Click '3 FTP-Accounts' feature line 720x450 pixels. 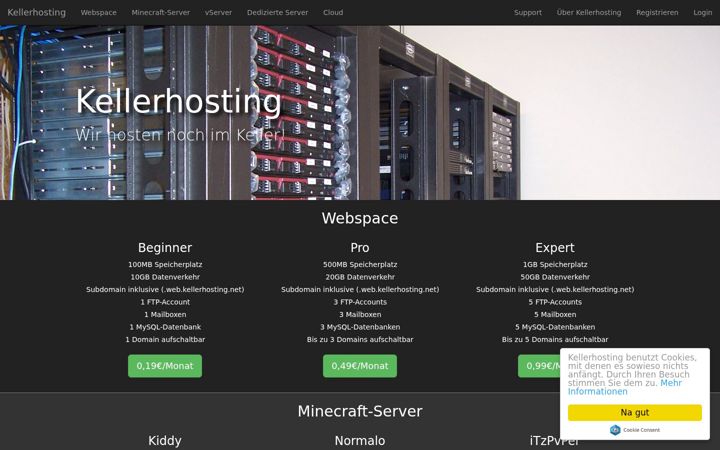(360, 302)
